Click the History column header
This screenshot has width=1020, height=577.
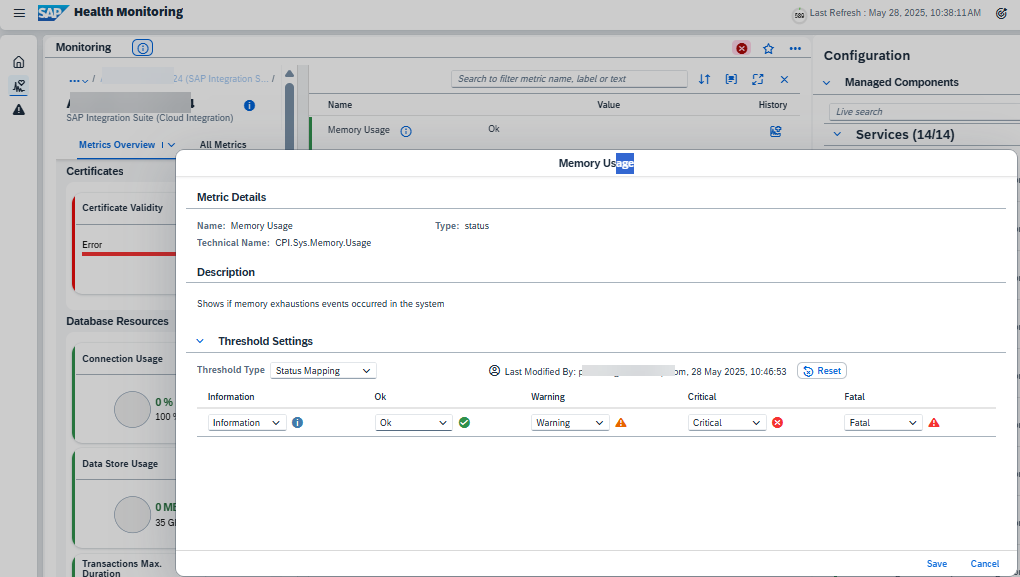(773, 105)
